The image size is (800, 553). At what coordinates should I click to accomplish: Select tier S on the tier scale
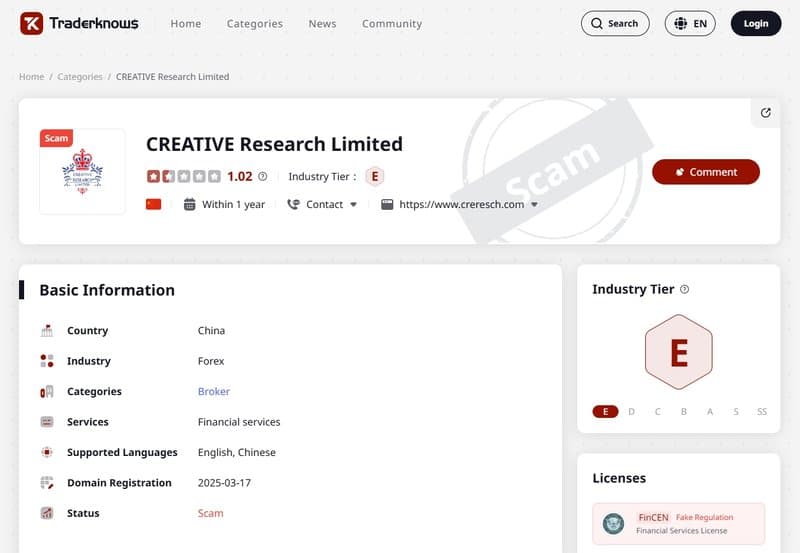tap(736, 412)
